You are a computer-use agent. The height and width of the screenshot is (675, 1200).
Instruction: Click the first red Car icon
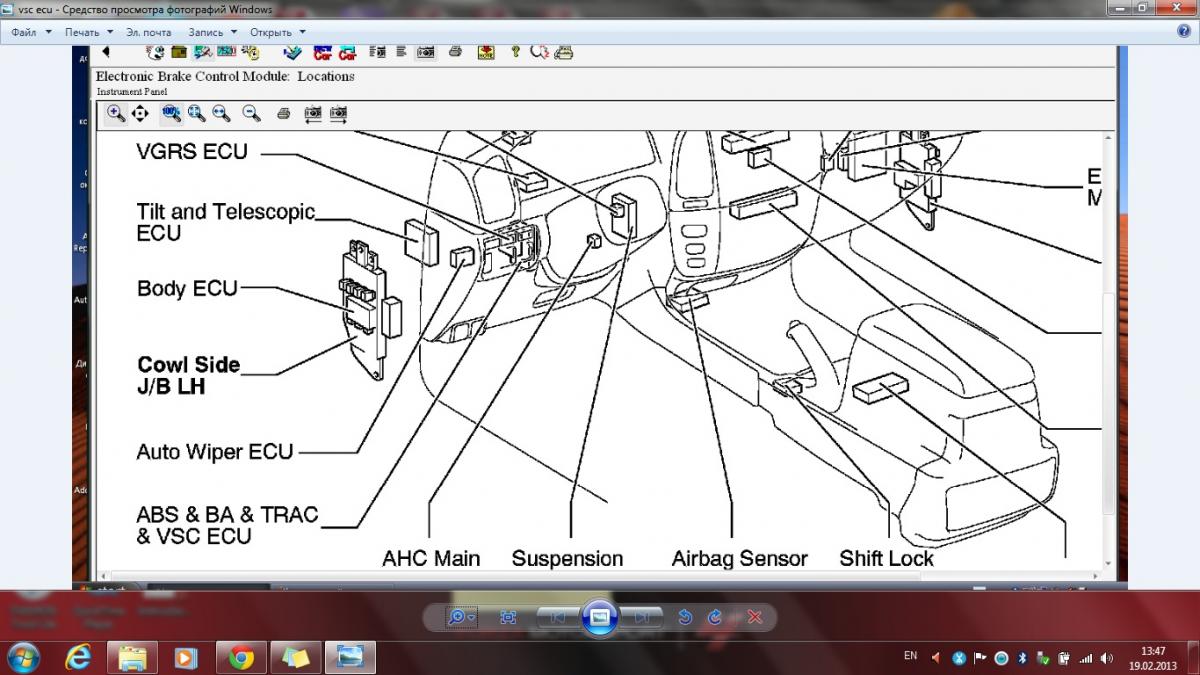(323, 52)
